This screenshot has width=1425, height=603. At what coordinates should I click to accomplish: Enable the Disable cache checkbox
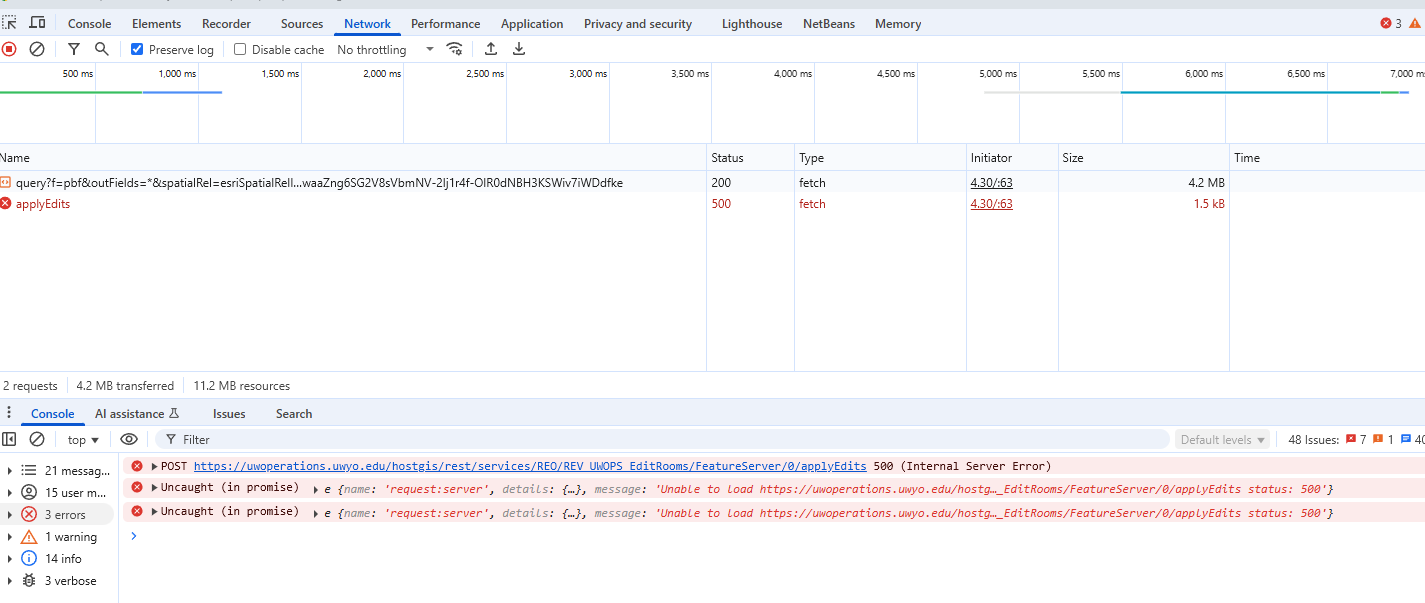(x=240, y=48)
